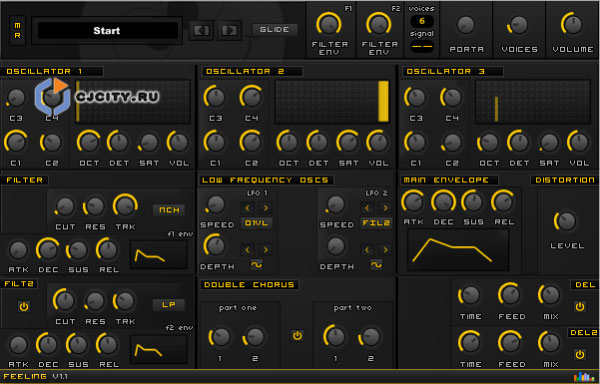Select the previous preset arrow button
The image size is (600, 384).
[201, 30]
